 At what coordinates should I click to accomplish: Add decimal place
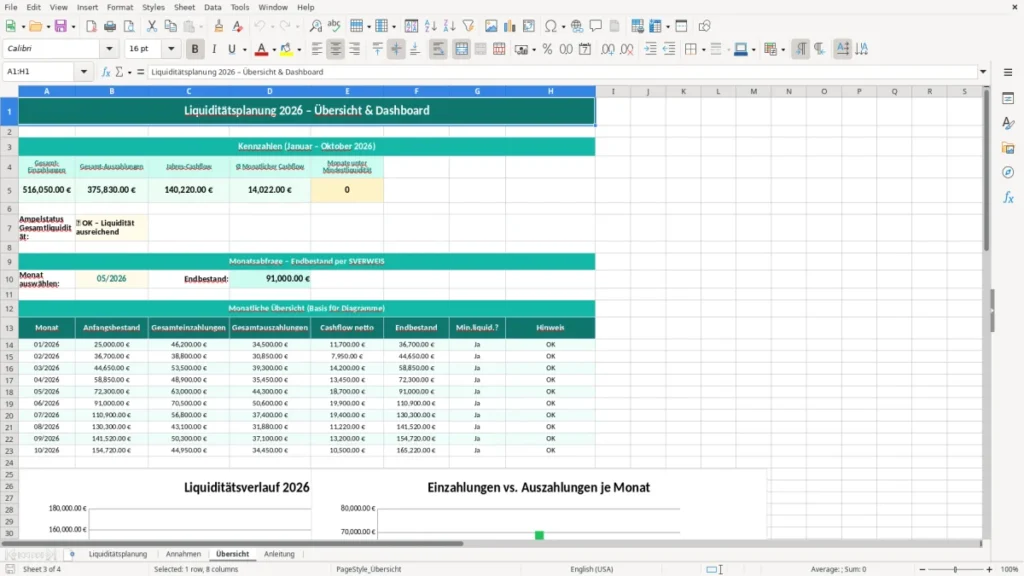point(608,49)
